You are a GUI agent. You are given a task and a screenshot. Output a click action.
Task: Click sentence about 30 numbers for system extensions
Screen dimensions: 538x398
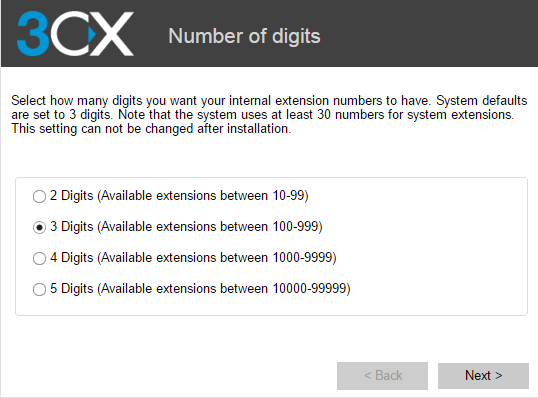tap(316, 115)
